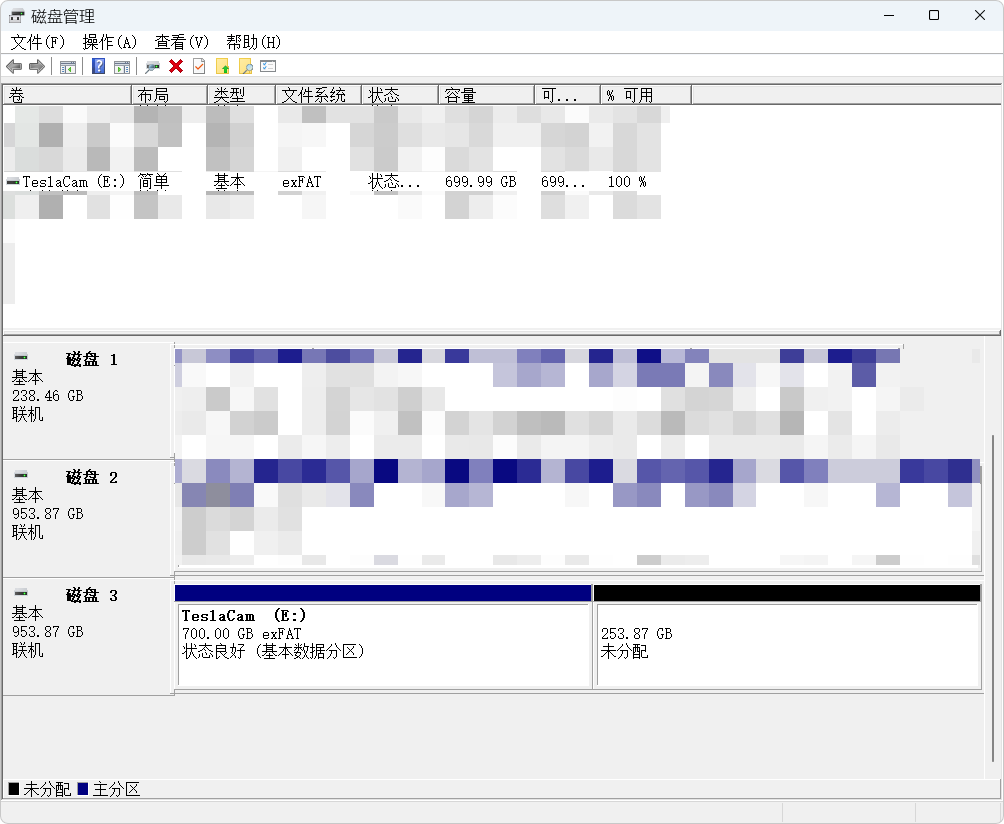Sort by the 文件系统 column header
The image size is (1004, 824).
point(319,95)
